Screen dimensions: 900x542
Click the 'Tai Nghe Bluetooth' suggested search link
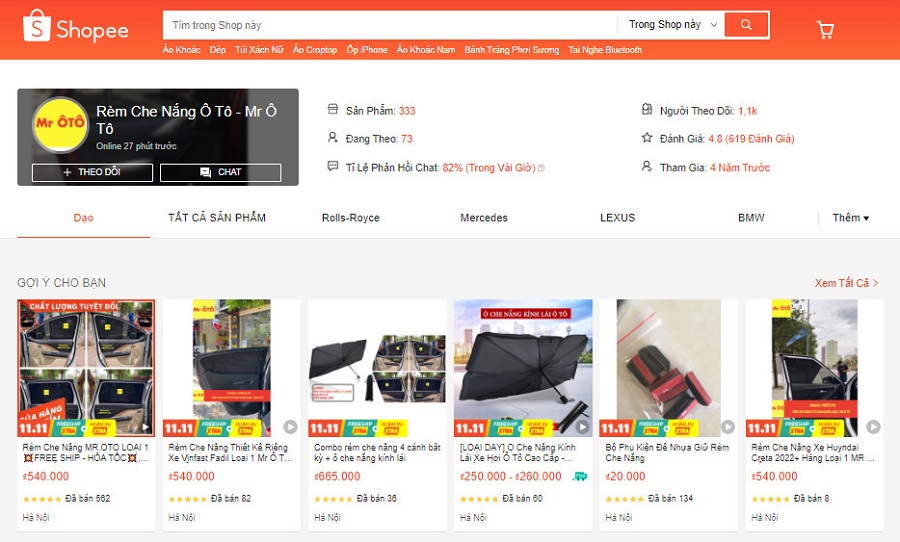pos(605,50)
